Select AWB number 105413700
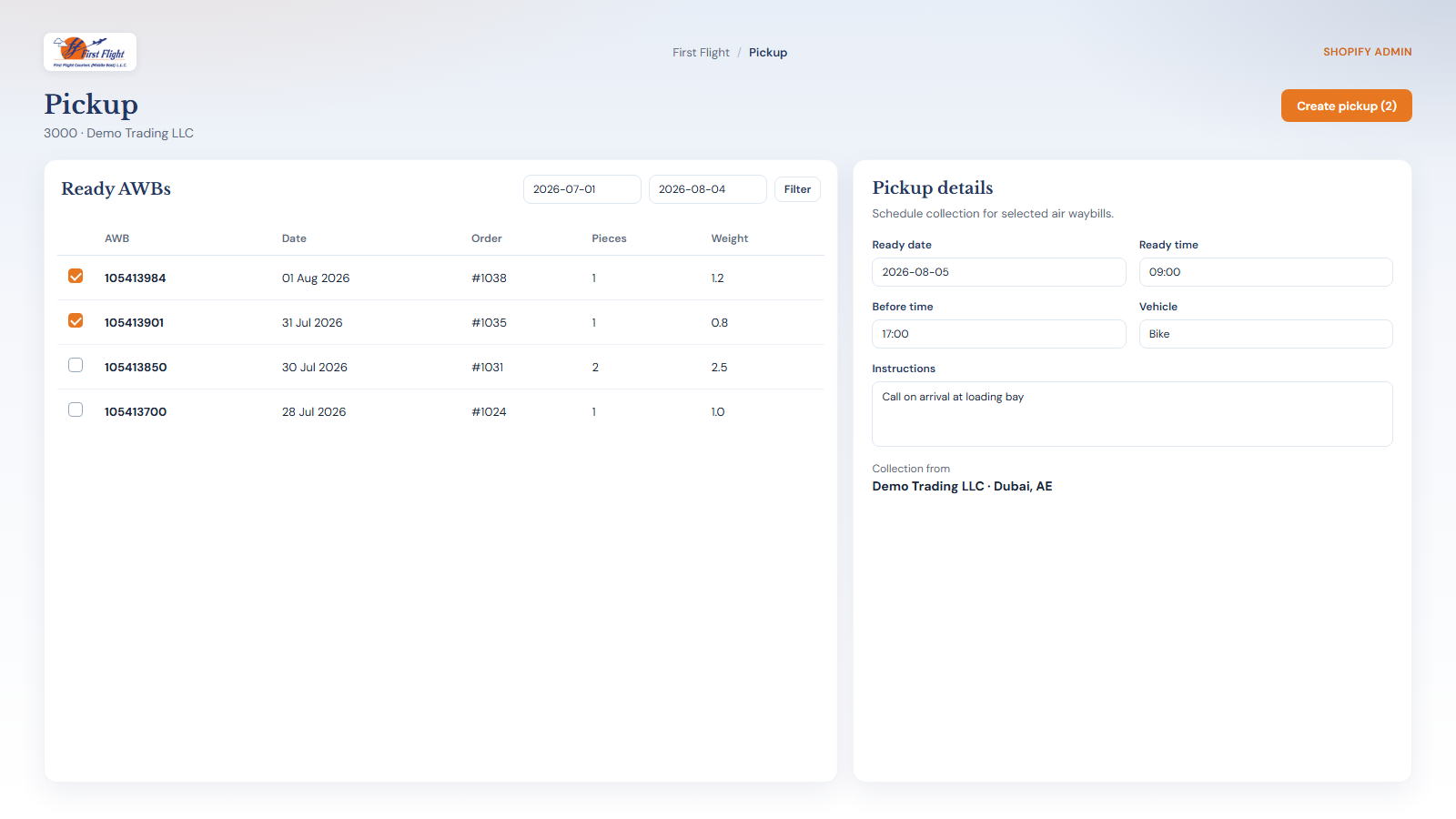The width and height of the screenshot is (1456, 819). (x=136, y=412)
